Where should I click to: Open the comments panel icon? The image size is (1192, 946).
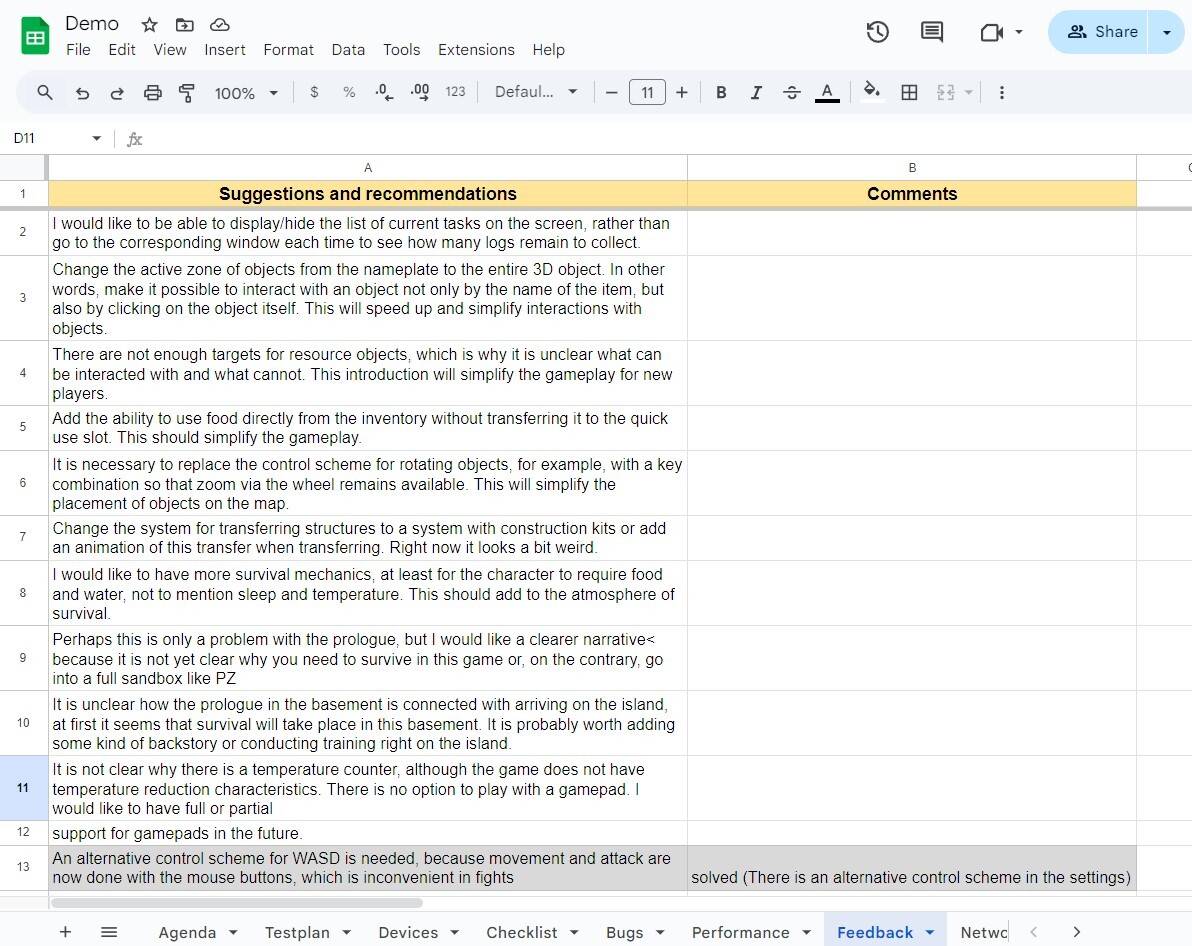coord(931,32)
